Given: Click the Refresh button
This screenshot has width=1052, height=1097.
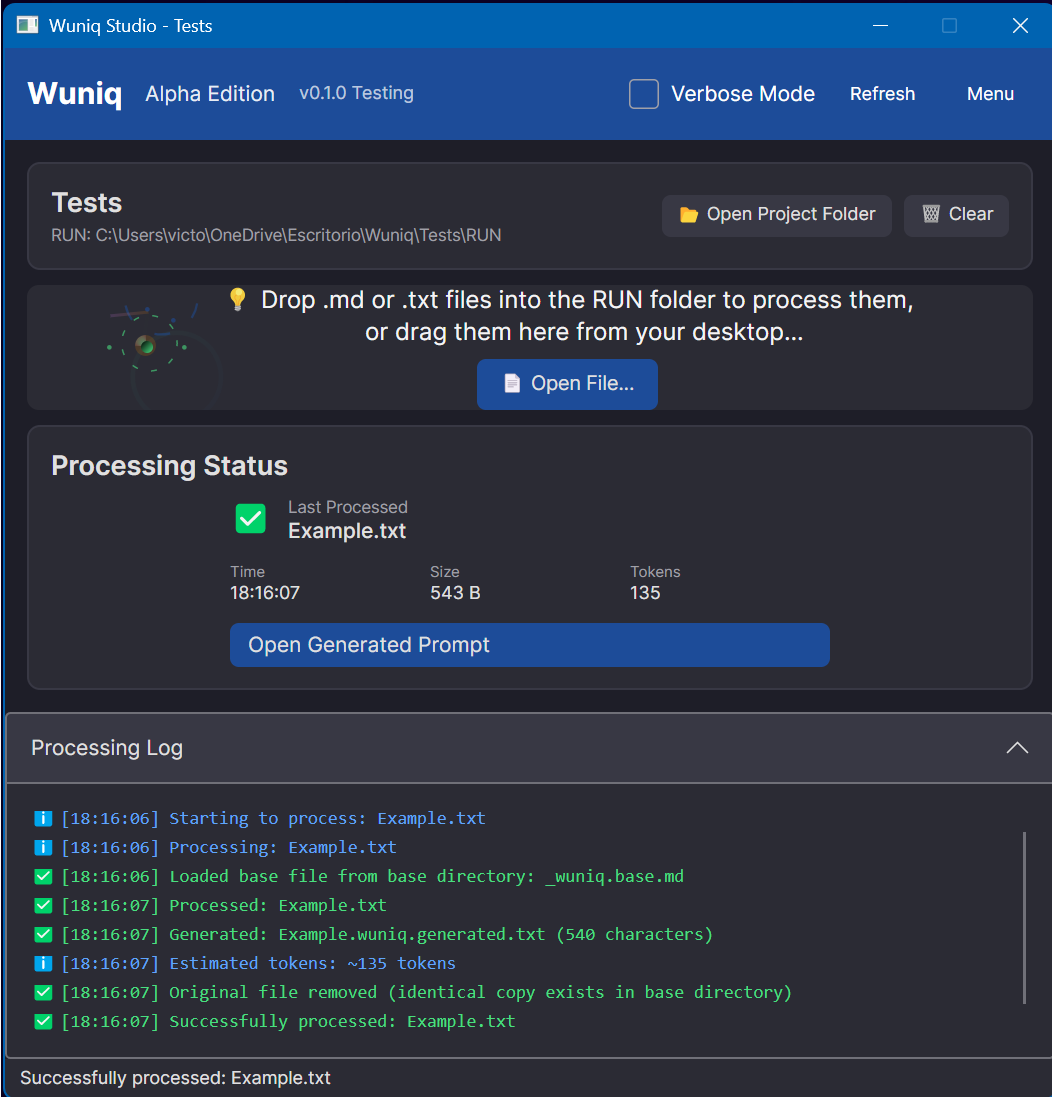Looking at the screenshot, I should click(882, 94).
